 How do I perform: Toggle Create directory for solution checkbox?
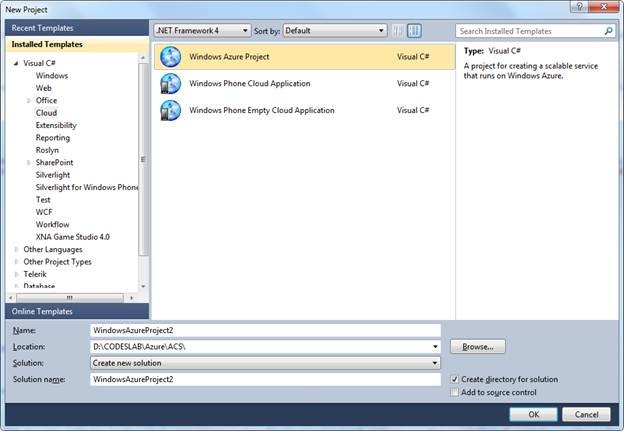click(456, 380)
